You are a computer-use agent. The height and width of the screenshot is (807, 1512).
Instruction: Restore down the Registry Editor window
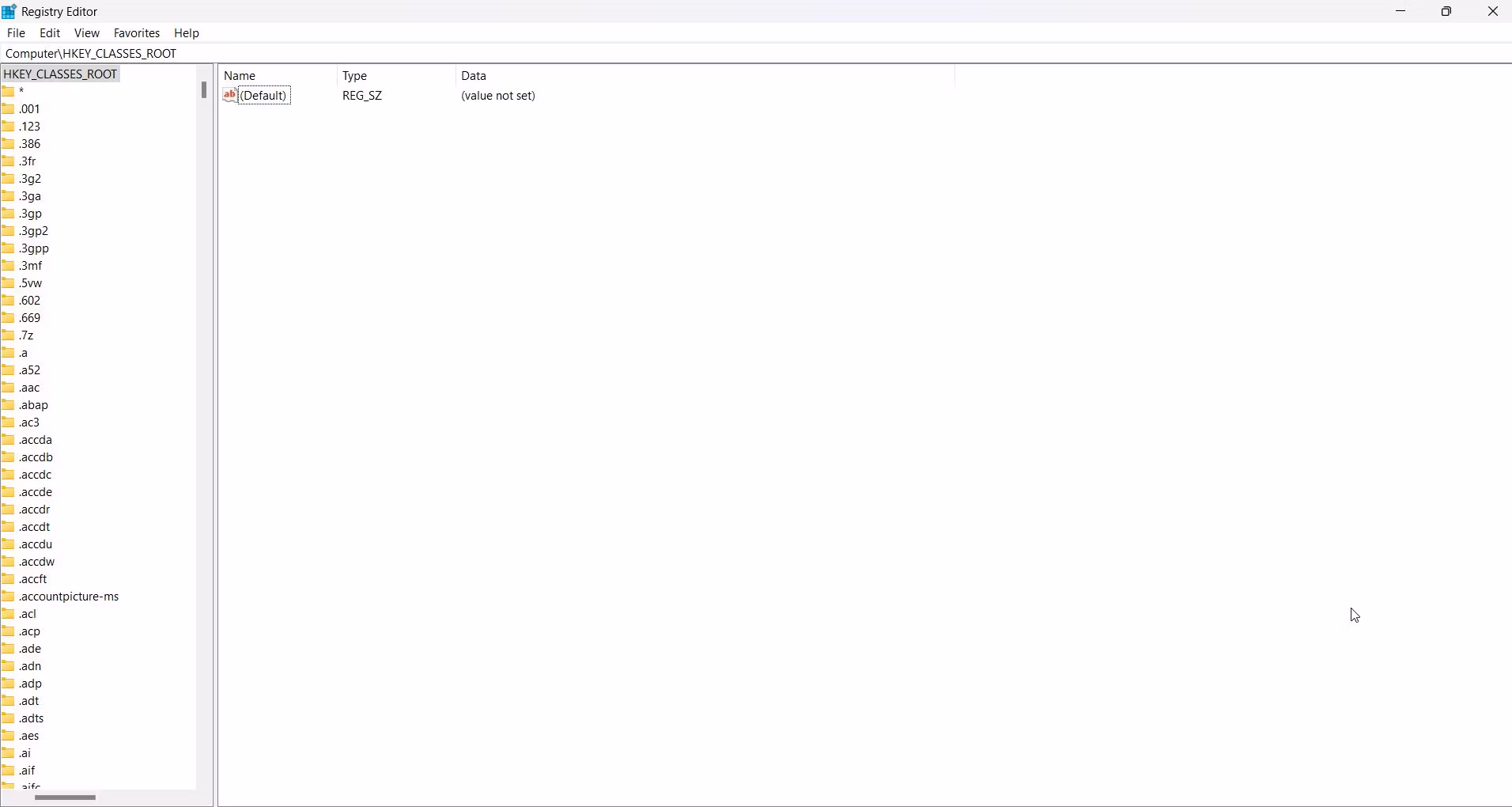[x=1448, y=11]
